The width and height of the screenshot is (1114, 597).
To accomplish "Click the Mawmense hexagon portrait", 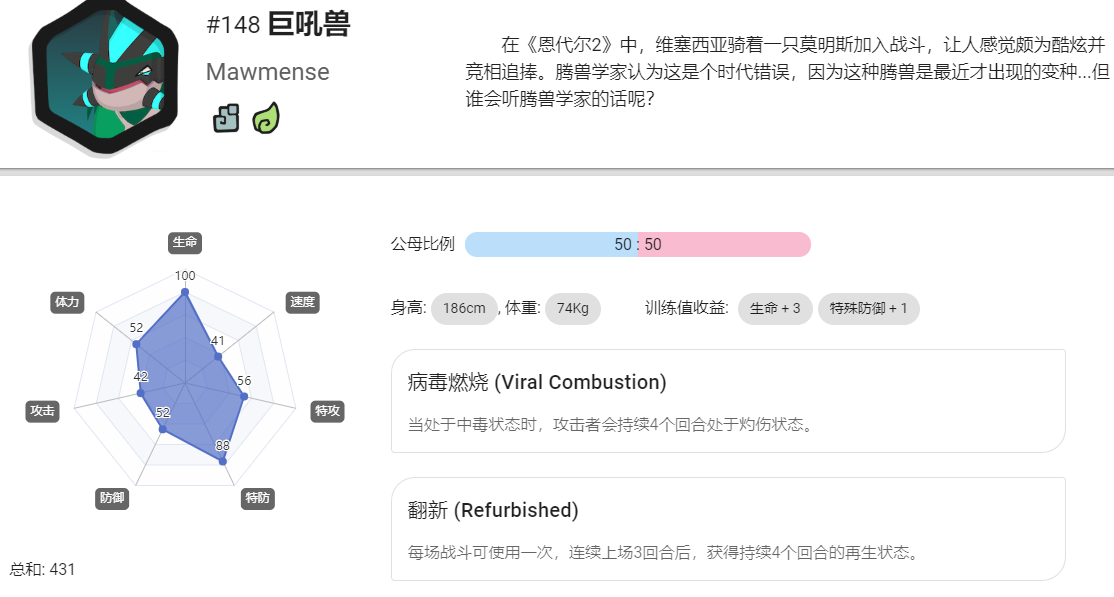I will pyautogui.click(x=105, y=77).
